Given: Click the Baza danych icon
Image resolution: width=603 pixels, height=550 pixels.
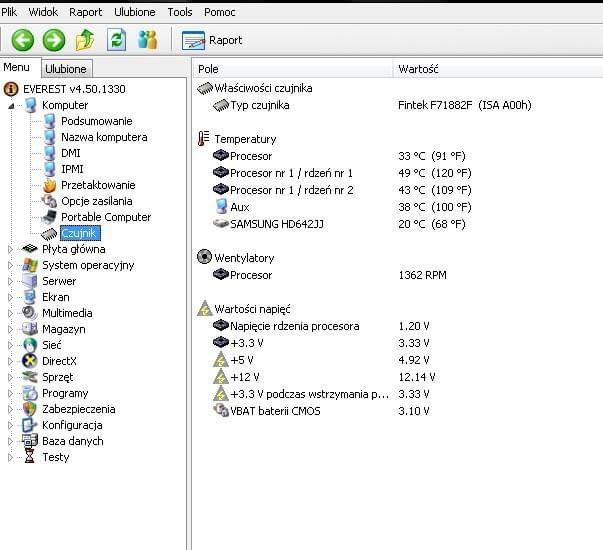Looking at the screenshot, I should tap(30, 441).
